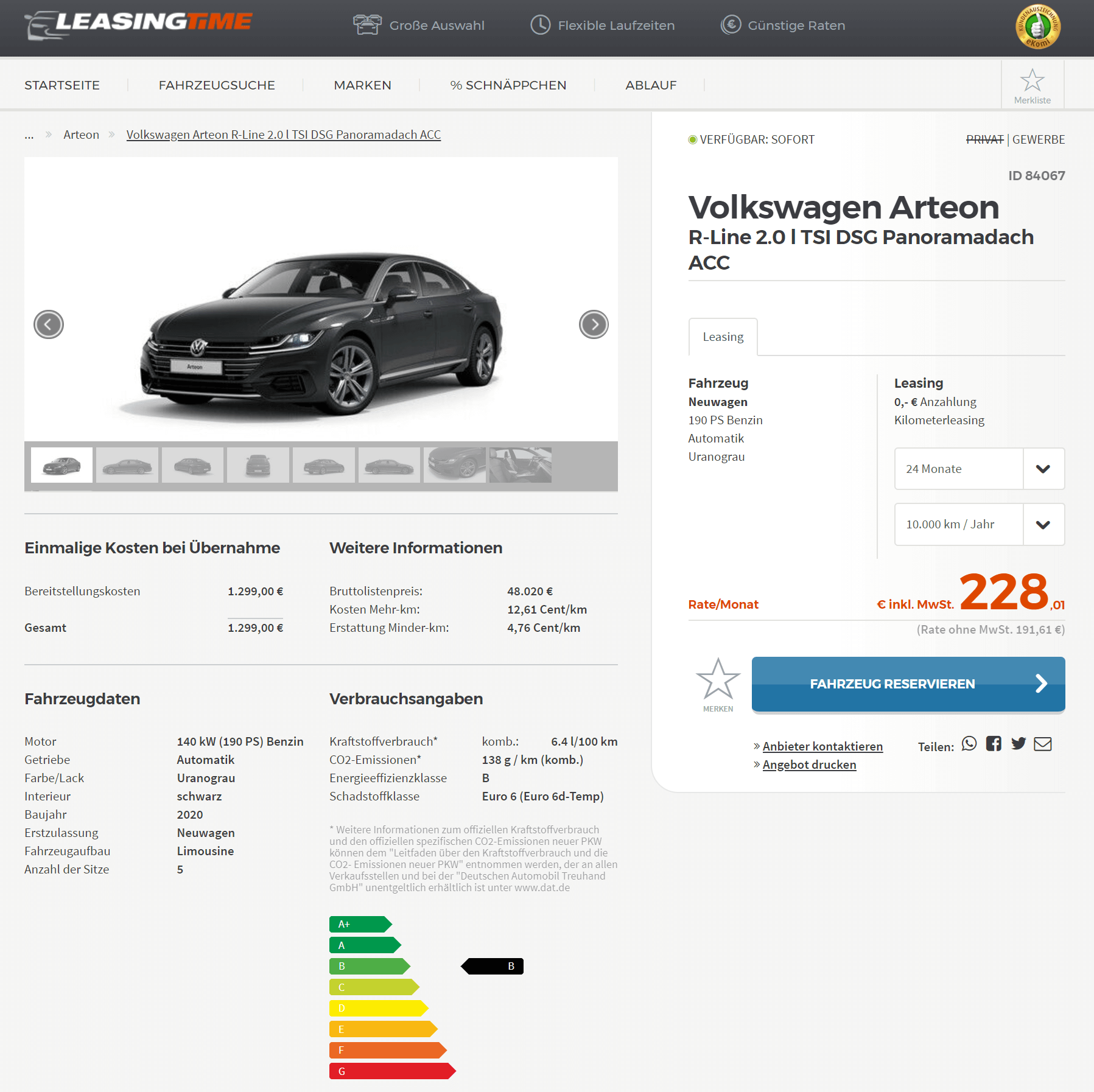1094x1092 pixels.
Task: Click Fahrzeug reservieren button
Action: [908, 684]
